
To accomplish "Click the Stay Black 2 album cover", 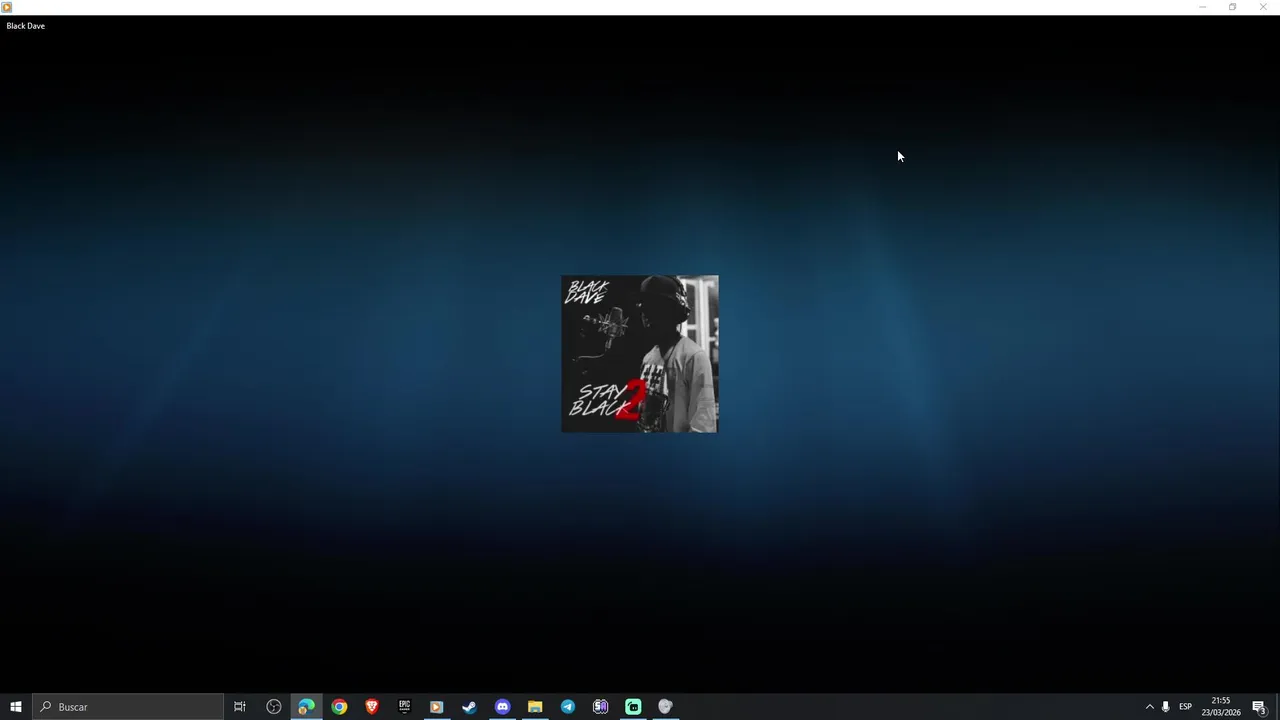I will (x=640, y=354).
